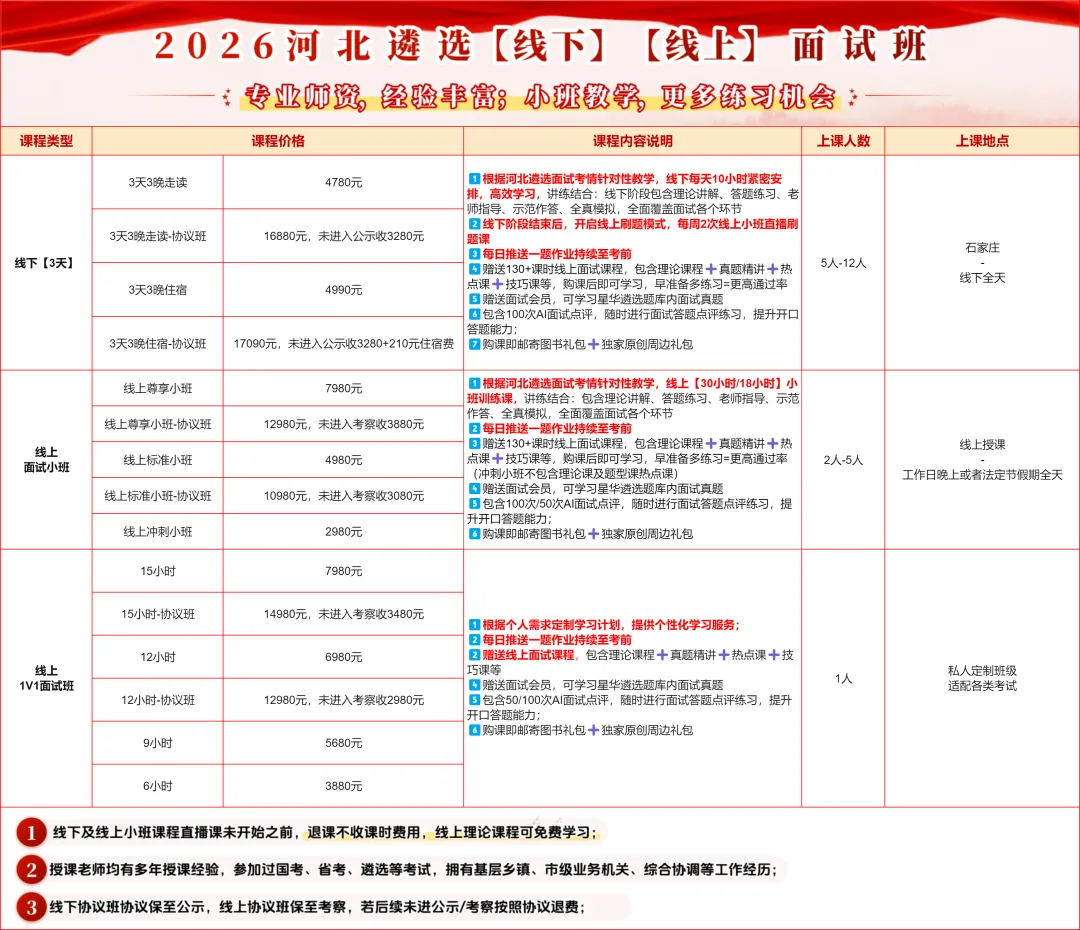The height and width of the screenshot is (930, 1080).
Task: Click blue badge 6 about AI面试点评
Action: coord(474,313)
